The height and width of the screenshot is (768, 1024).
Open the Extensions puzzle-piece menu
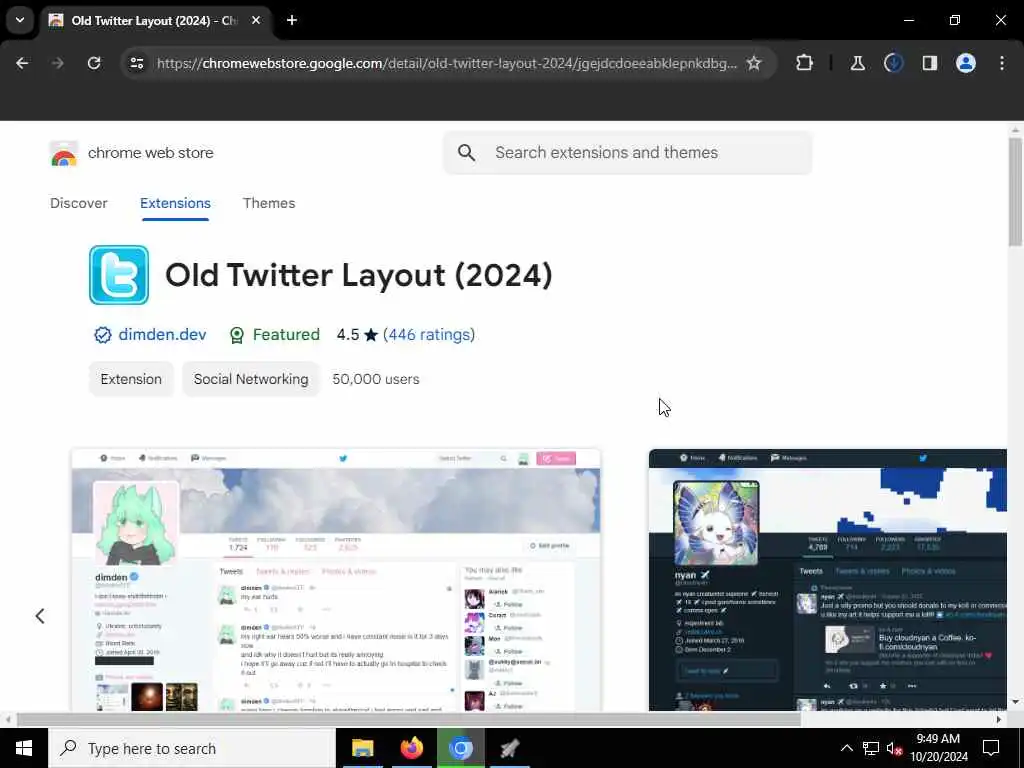pyautogui.click(x=805, y=63)
